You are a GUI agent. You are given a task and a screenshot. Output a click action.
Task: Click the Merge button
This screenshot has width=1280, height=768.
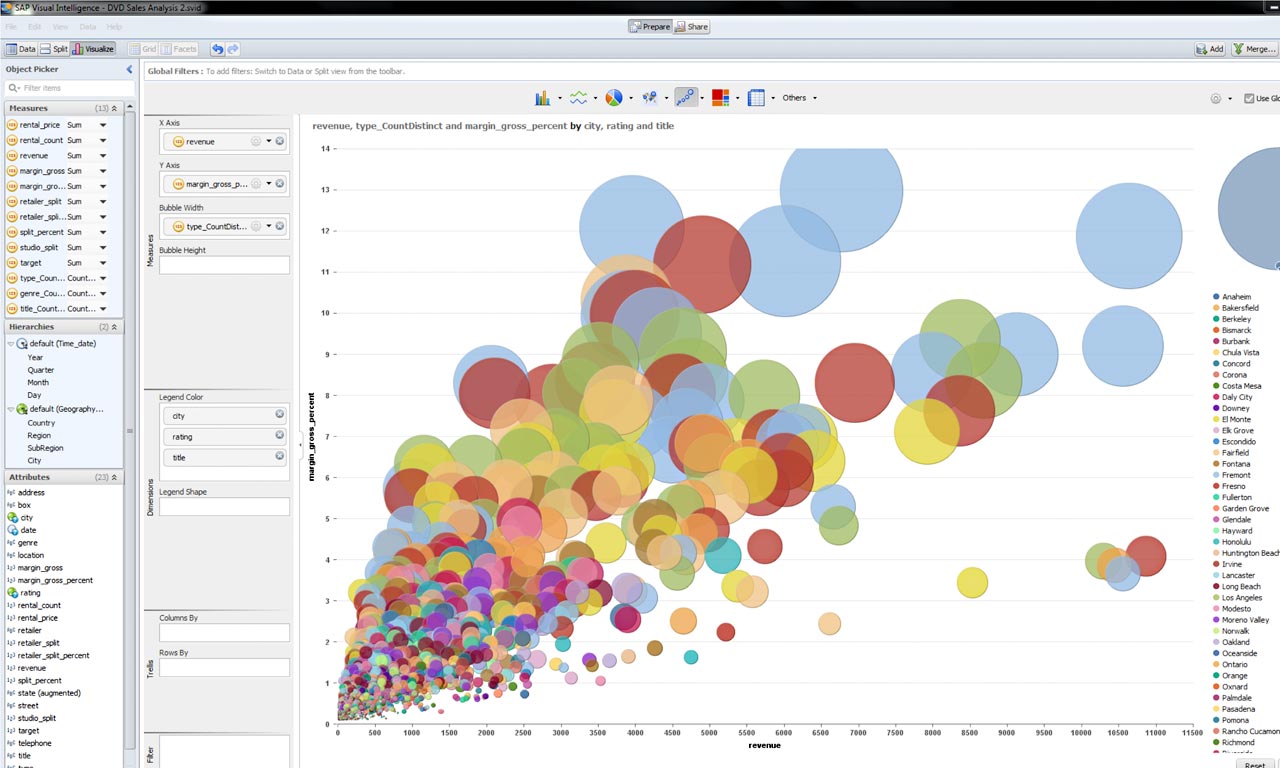pos(1254,49)
